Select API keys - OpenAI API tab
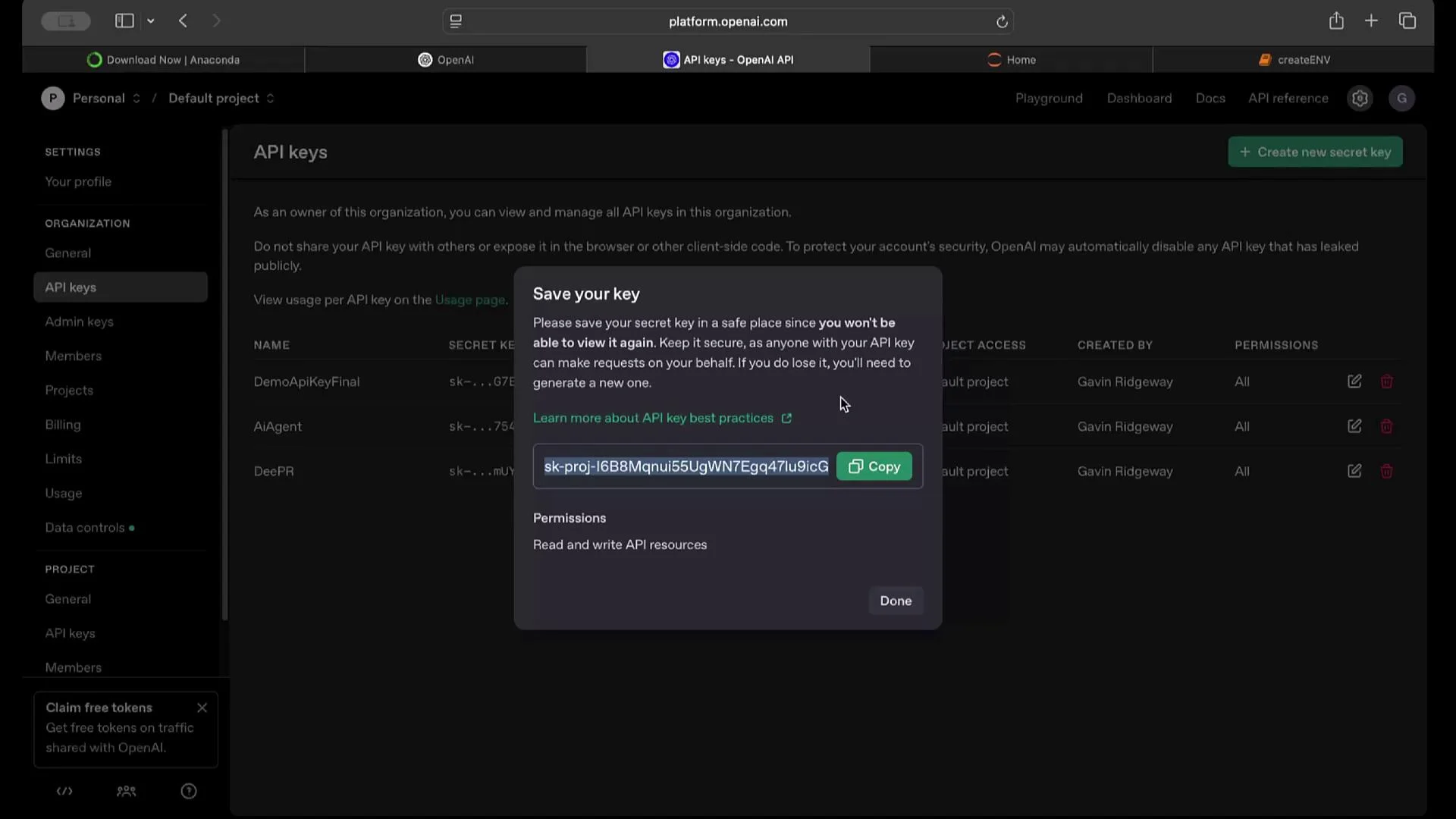 coord(728,60)
